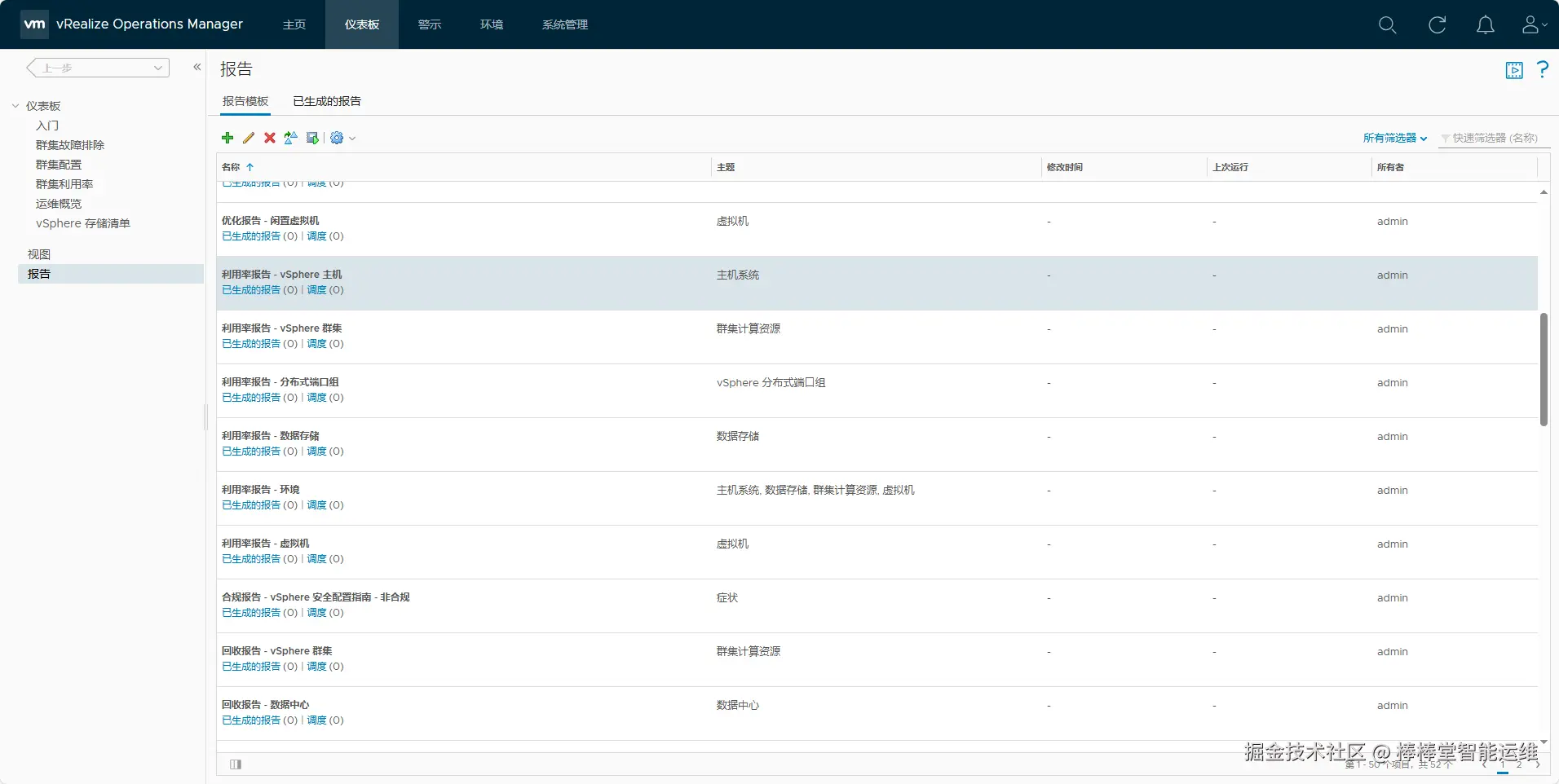Image resolution: width=1559 pixels, height=784 pixels.
Task: Sort by the 修改时间 column header
Action: click(x=1065, y=167)
